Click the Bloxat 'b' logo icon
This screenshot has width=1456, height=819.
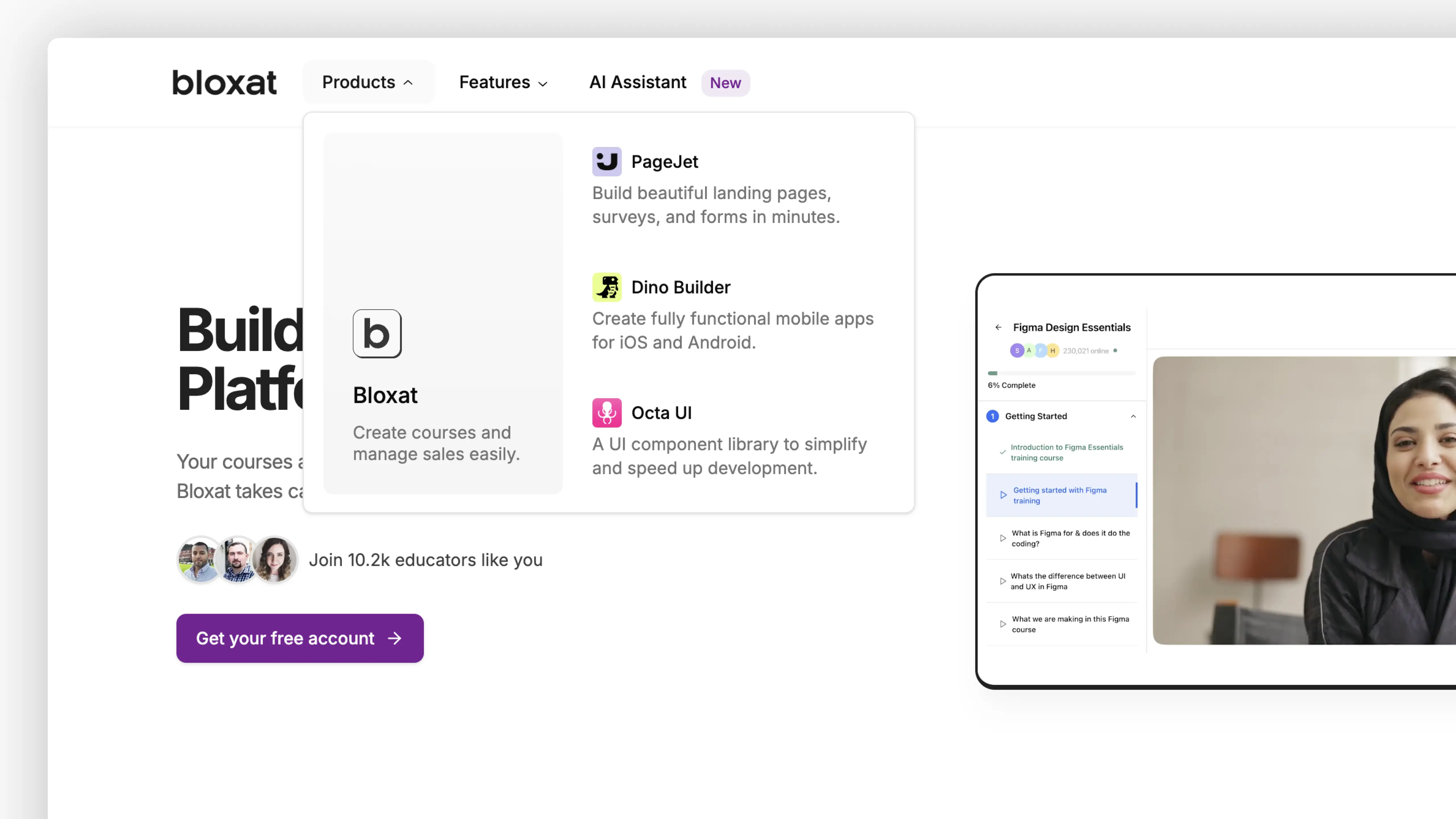click(x=377, y=334)
